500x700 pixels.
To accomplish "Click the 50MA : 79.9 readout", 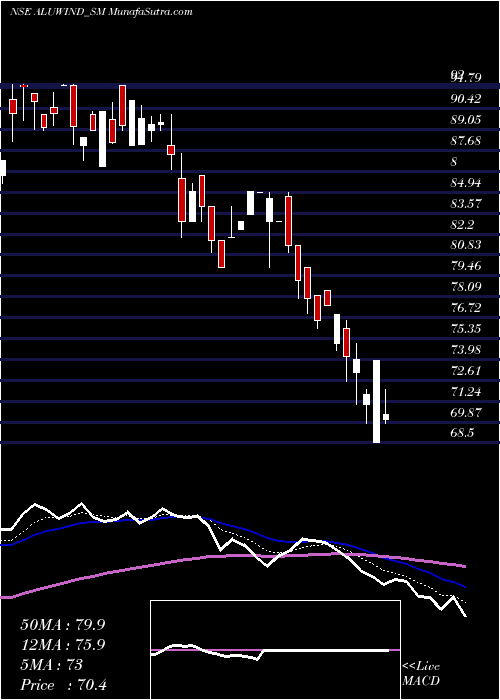I will (x=63, y=625).
